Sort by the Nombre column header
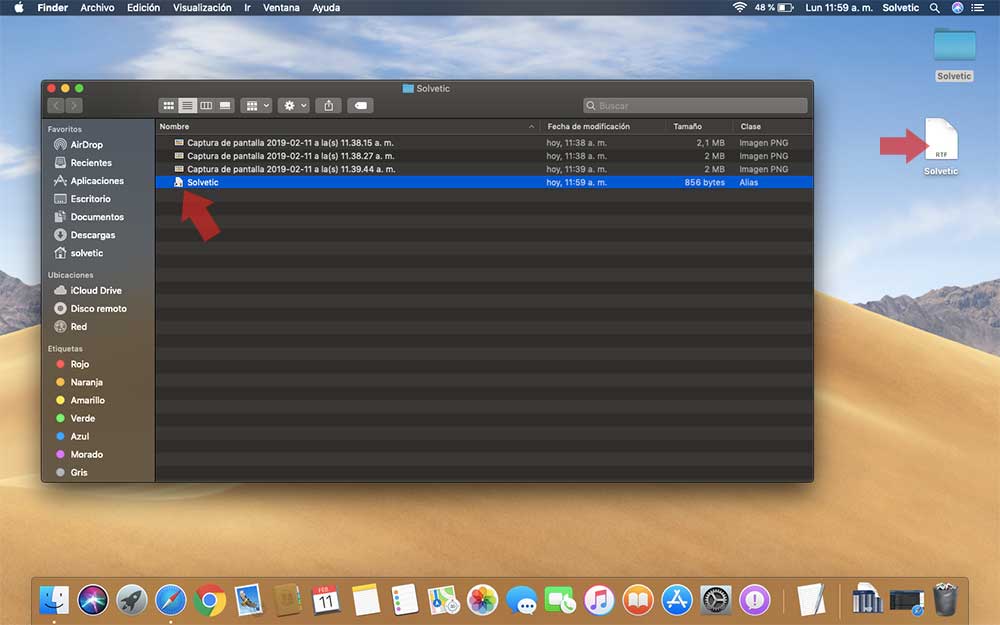This screenshot has width=1000, height=625. click(x=348, y=126)
